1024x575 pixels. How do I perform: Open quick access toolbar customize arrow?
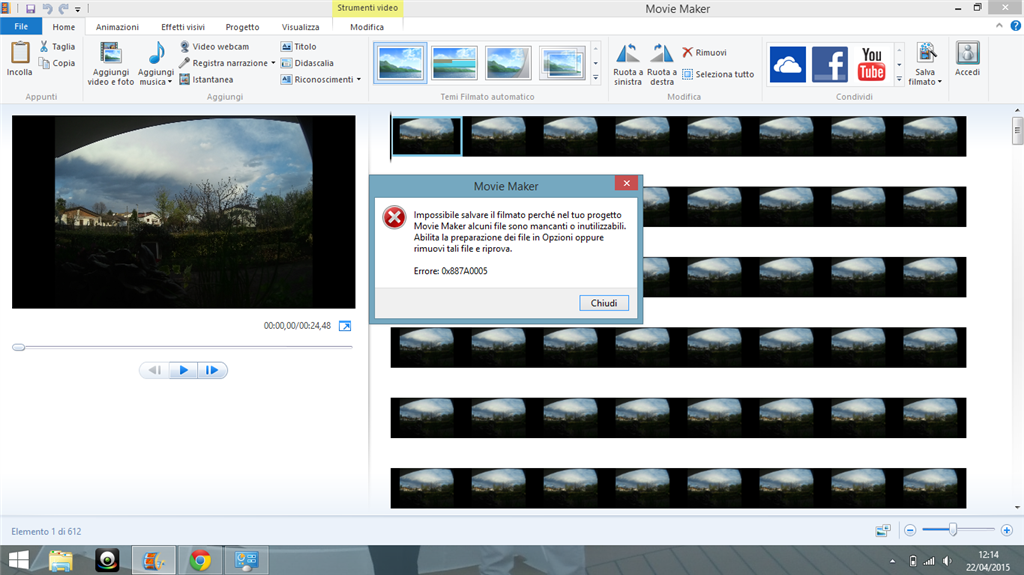[x=78, y=10]
